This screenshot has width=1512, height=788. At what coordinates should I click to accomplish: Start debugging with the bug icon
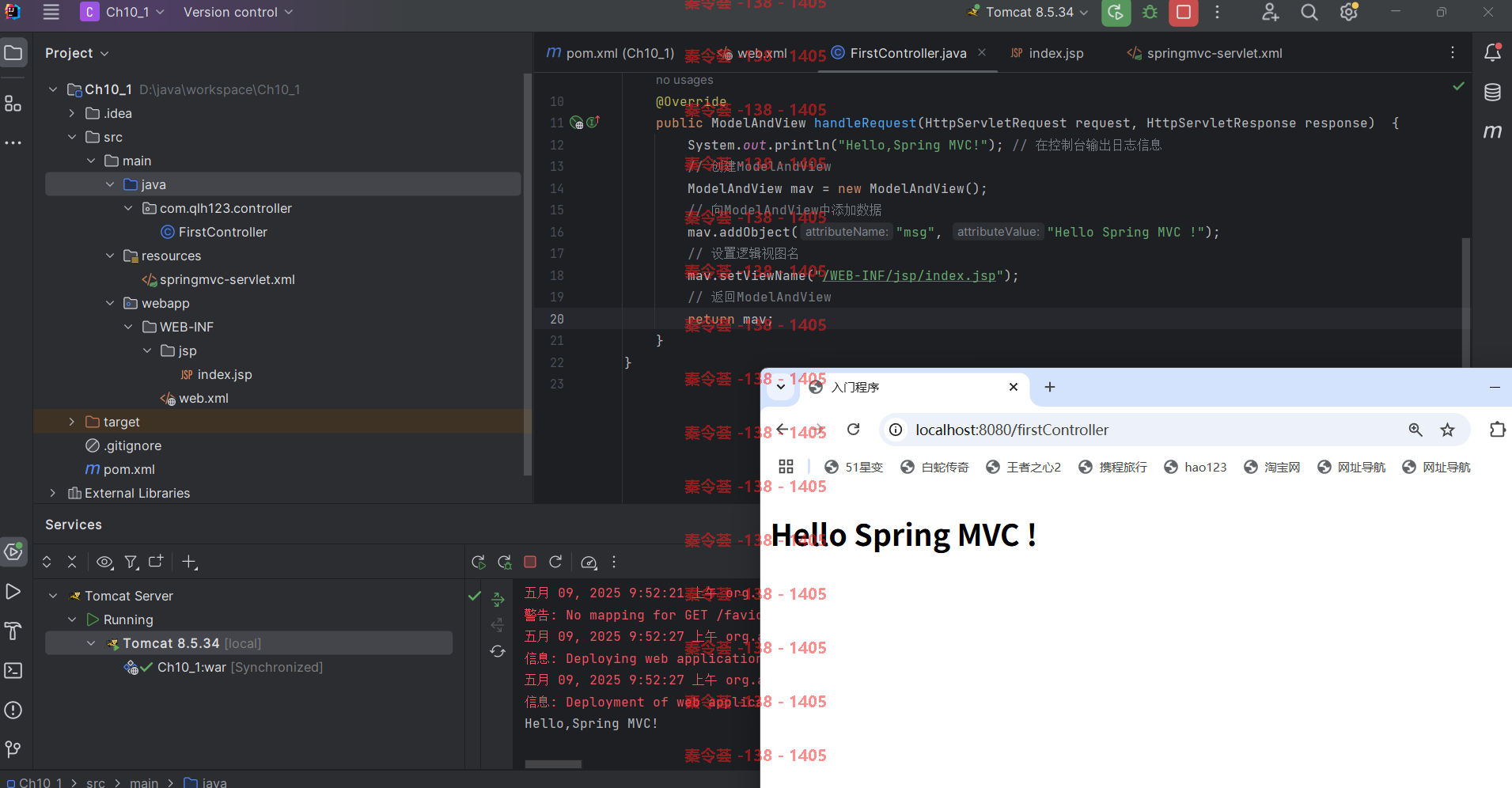point(1150,13)
